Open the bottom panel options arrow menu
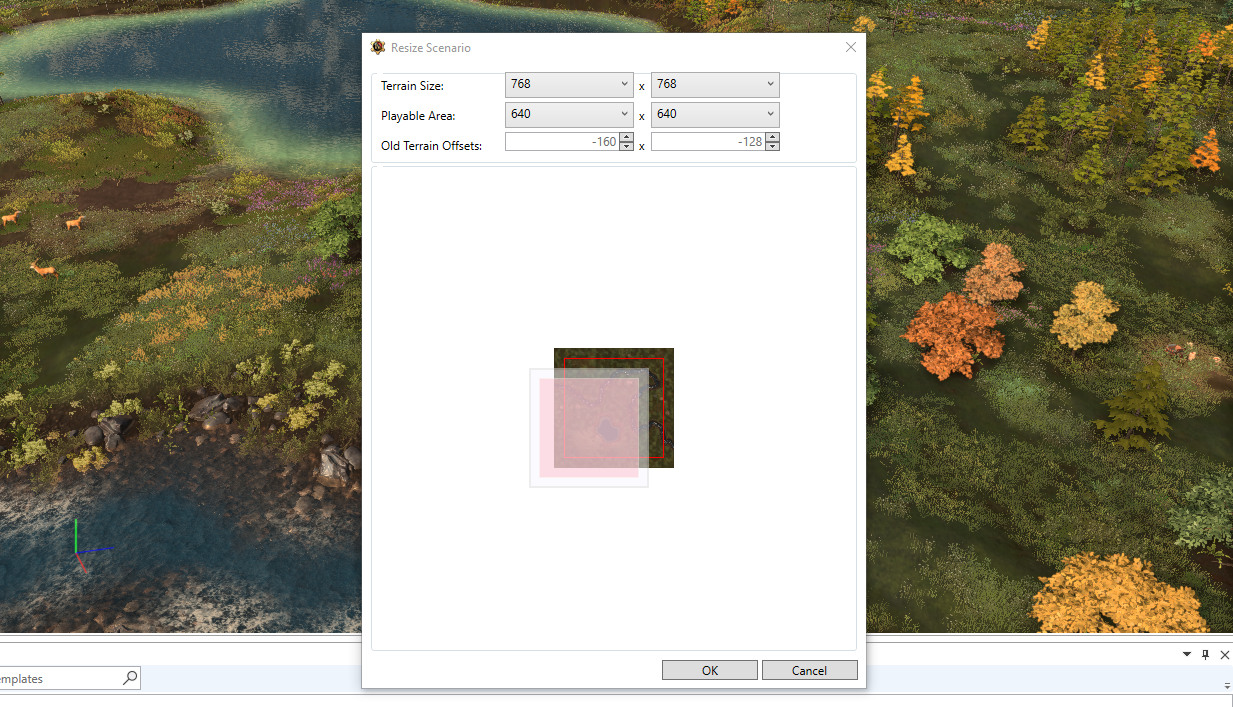1233x707 pixels. [1187, 654]
